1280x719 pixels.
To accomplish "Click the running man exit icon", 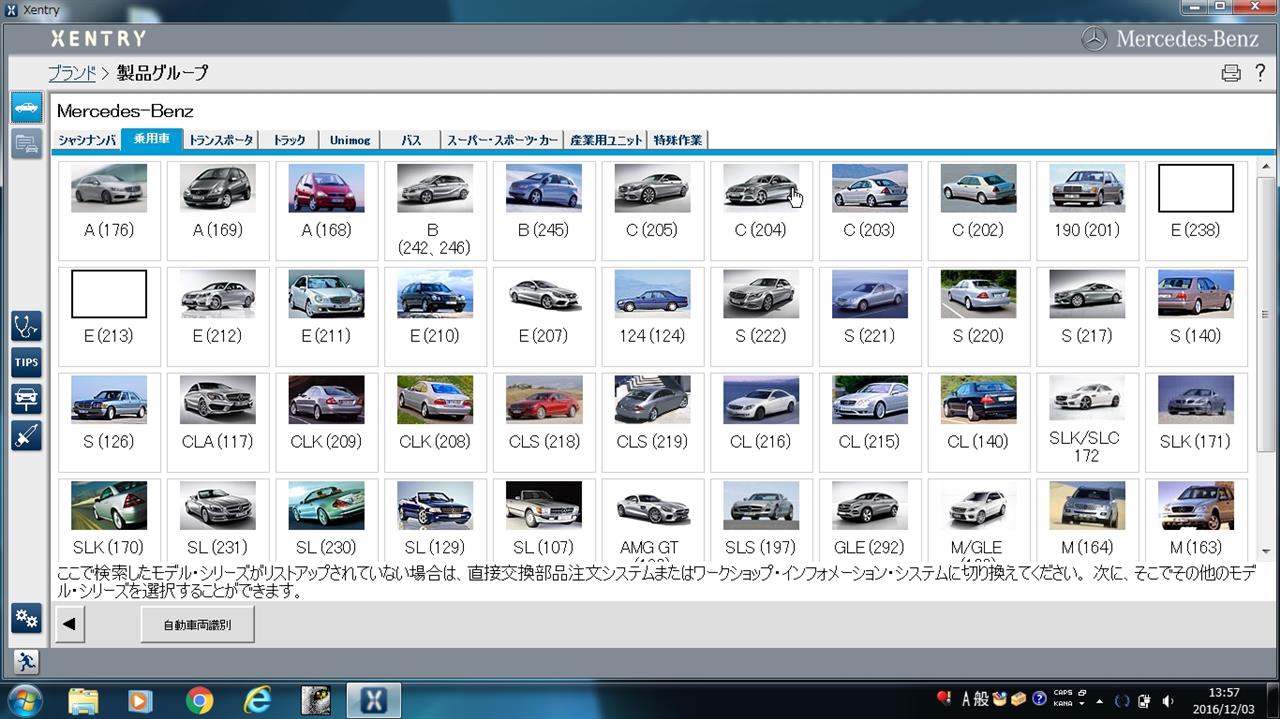I will point(26,661).
